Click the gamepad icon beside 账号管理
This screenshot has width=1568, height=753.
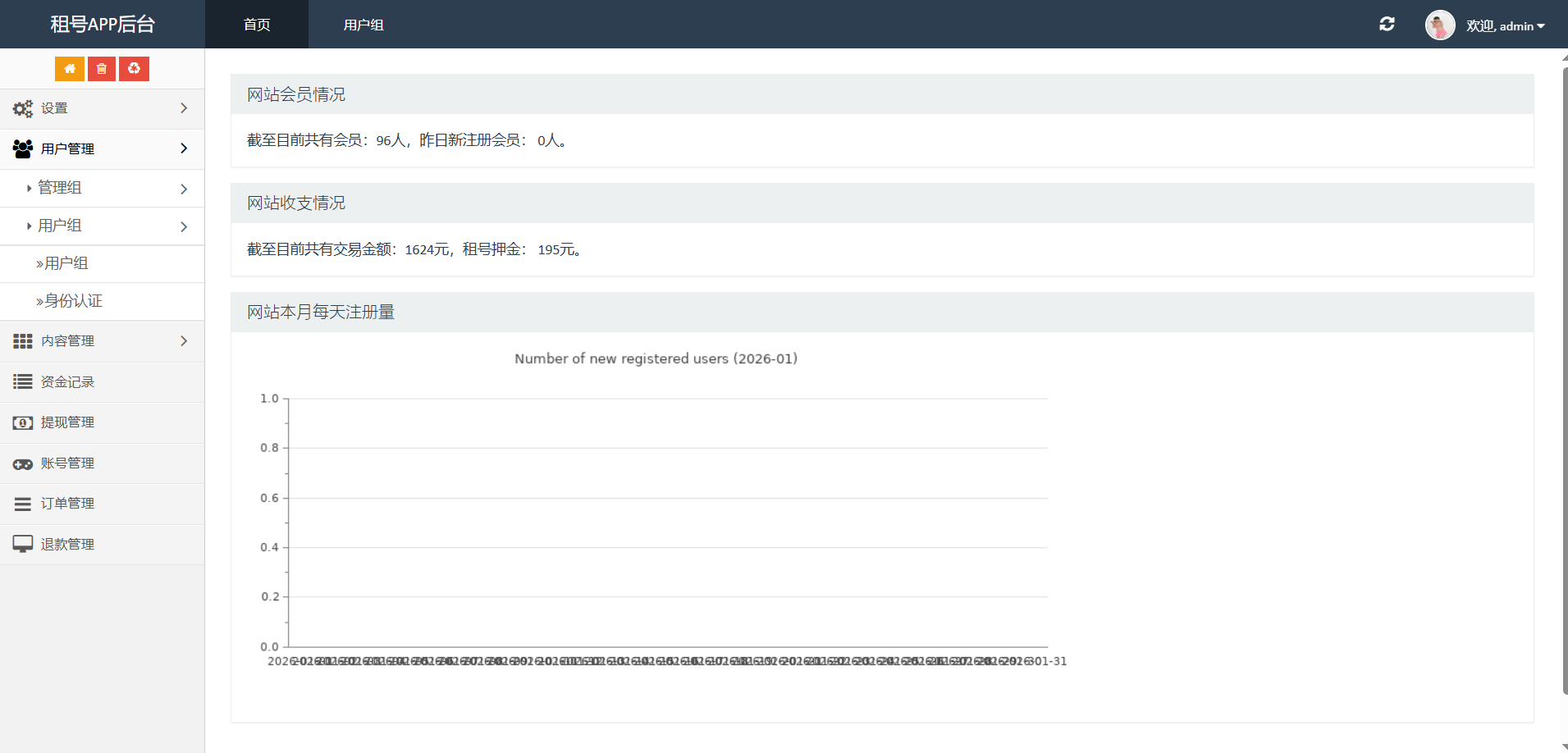(x=23, y=463)
